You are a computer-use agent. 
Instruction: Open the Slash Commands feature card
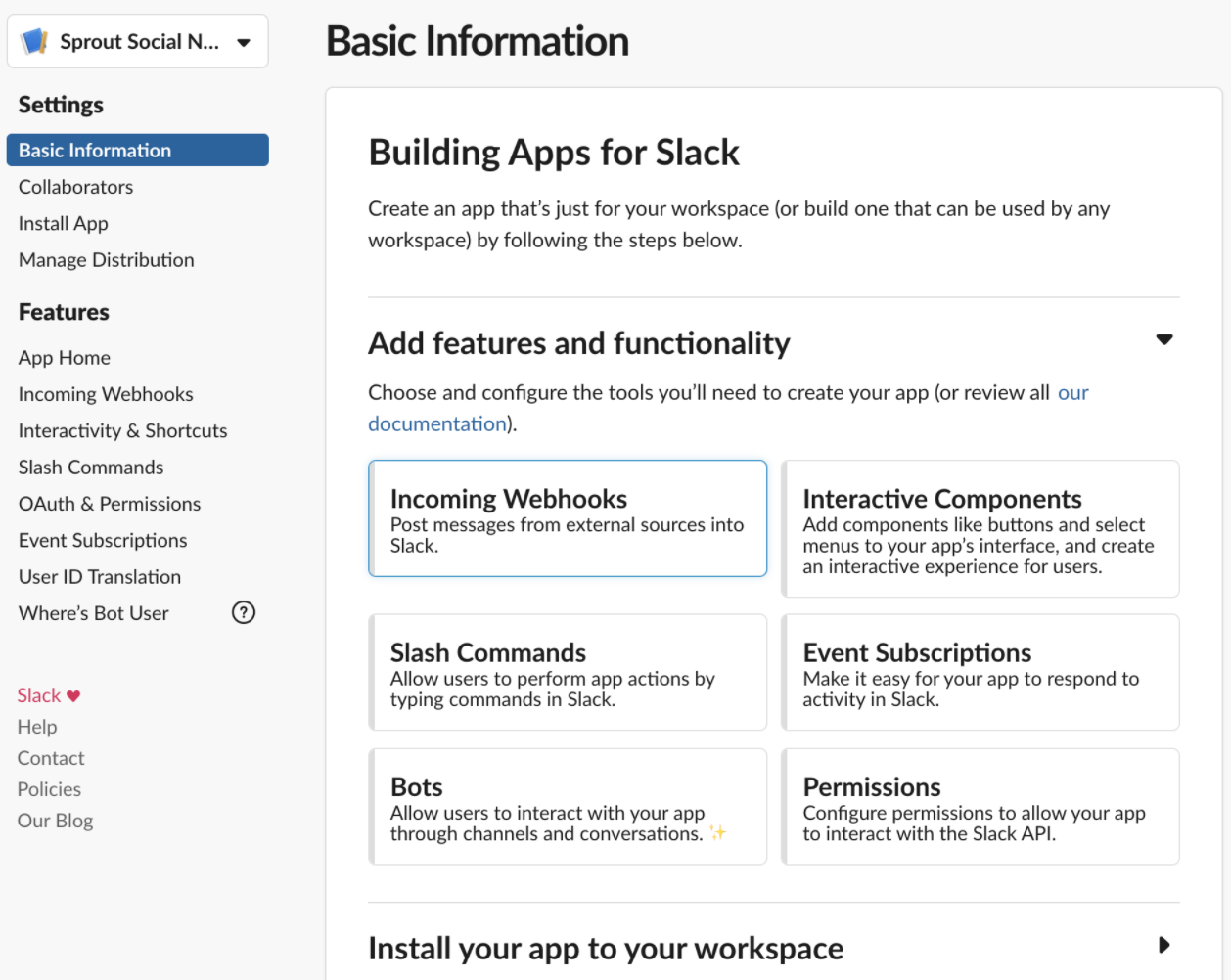(568, 672)
